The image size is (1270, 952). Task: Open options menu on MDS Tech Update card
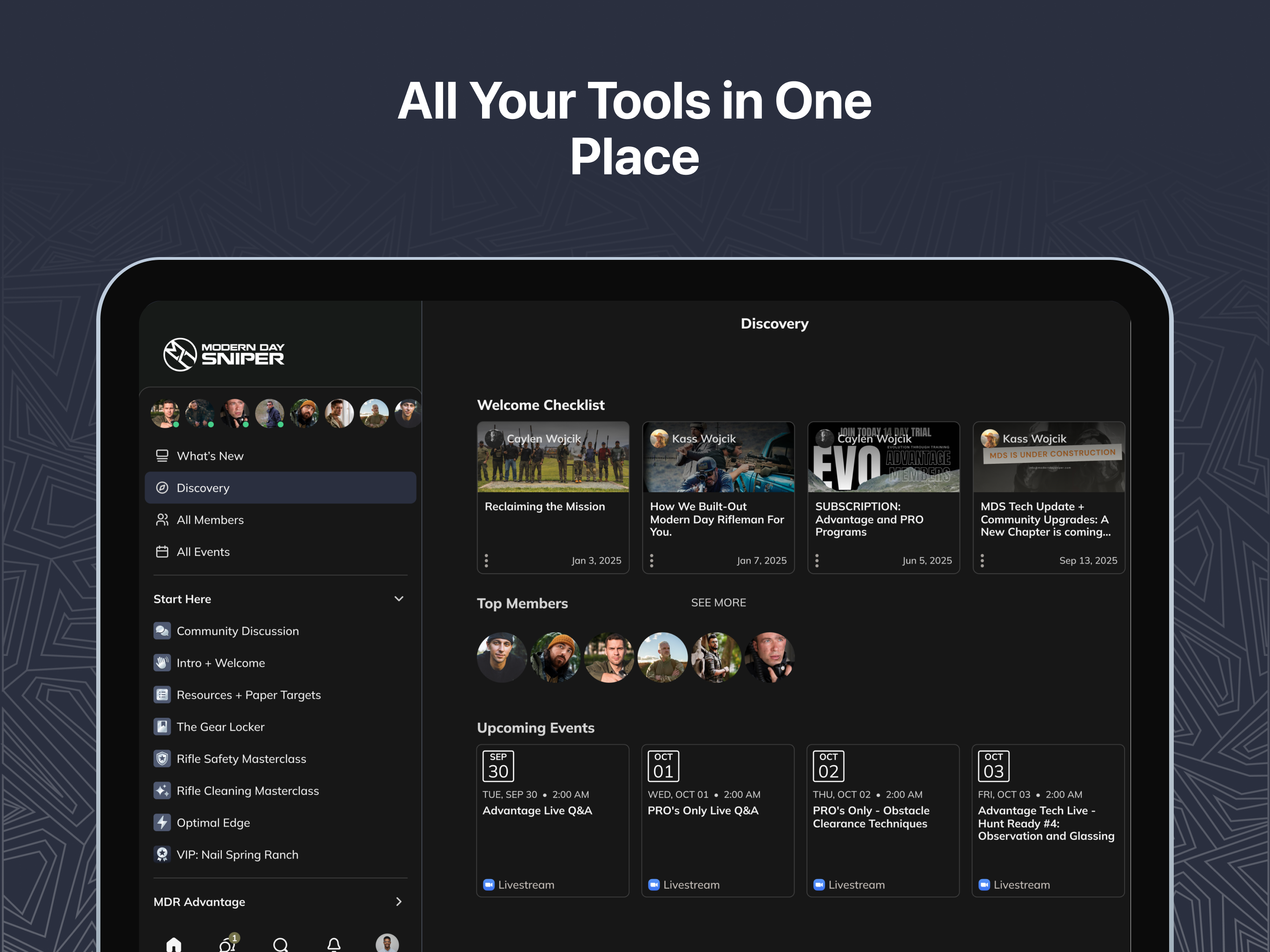click(982, 561)
